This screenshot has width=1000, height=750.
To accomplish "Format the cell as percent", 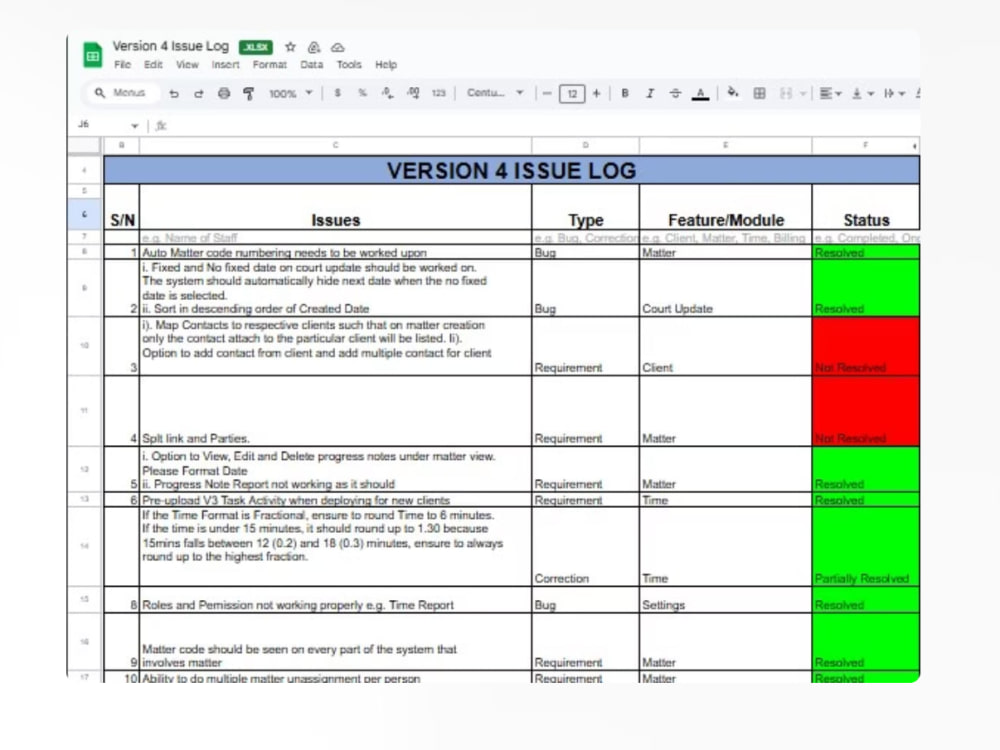I will 362,93.
